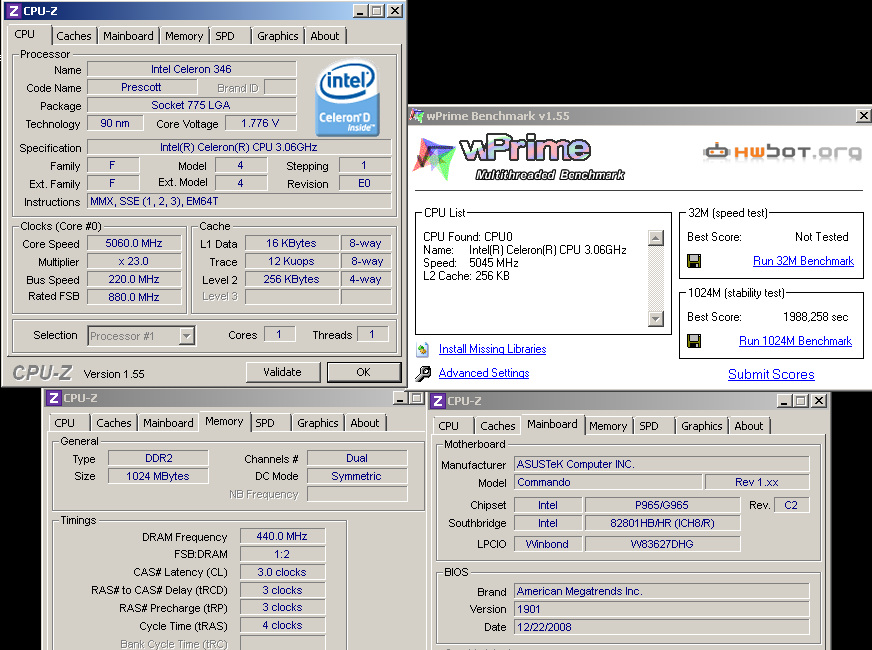Click the memory Size value 1024 MBytes
Image resolution: width=872 pixels, height=650 pixels.
[158, 476]
